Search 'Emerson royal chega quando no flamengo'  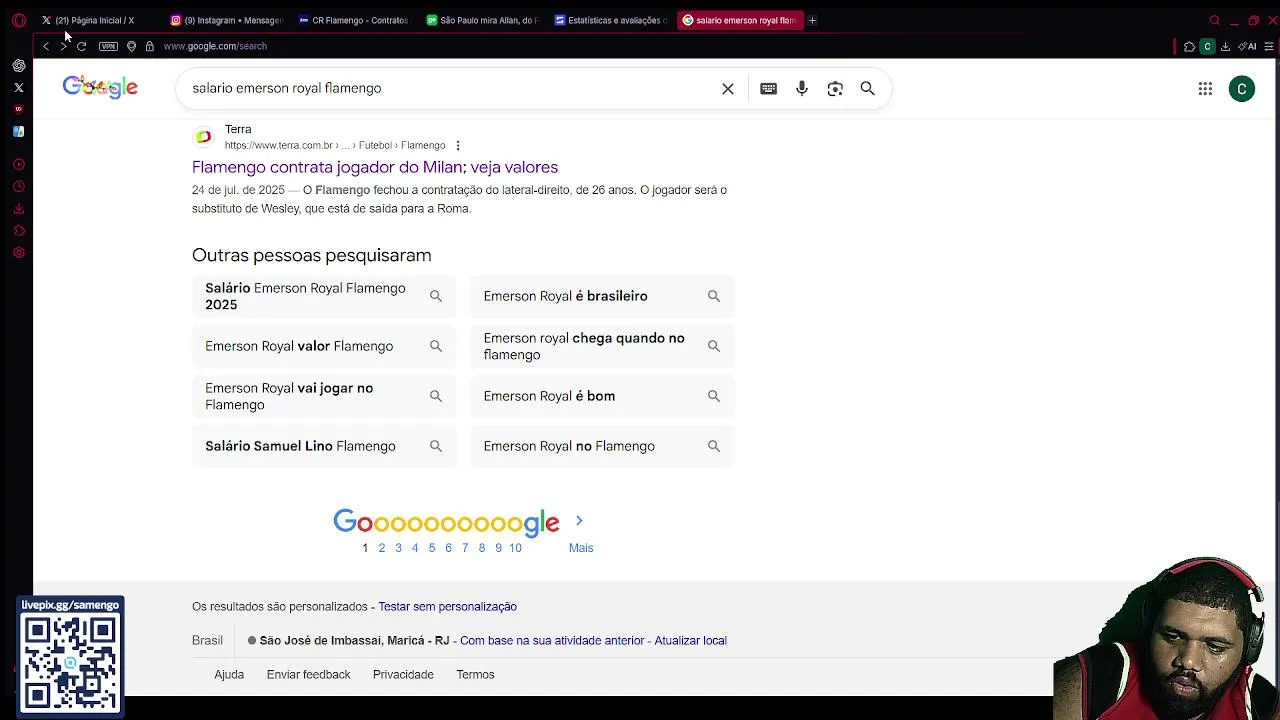tap(602, 346)
